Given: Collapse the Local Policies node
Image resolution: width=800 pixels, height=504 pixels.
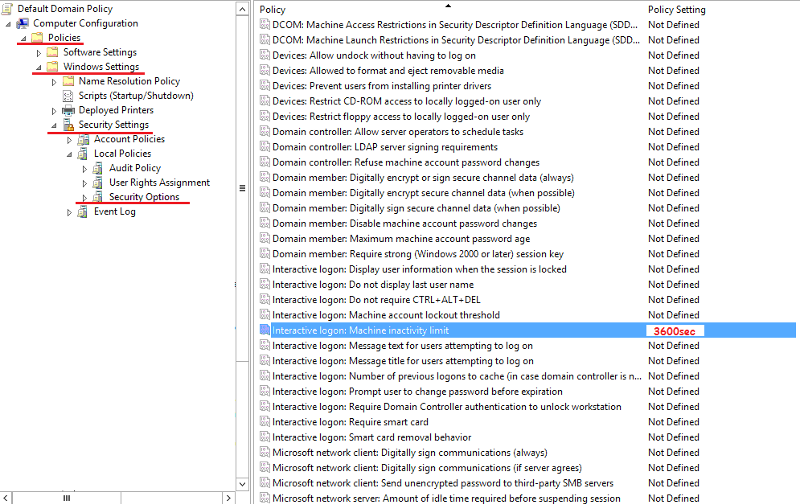Looking at the screenshot, I should tap(69, 155).
